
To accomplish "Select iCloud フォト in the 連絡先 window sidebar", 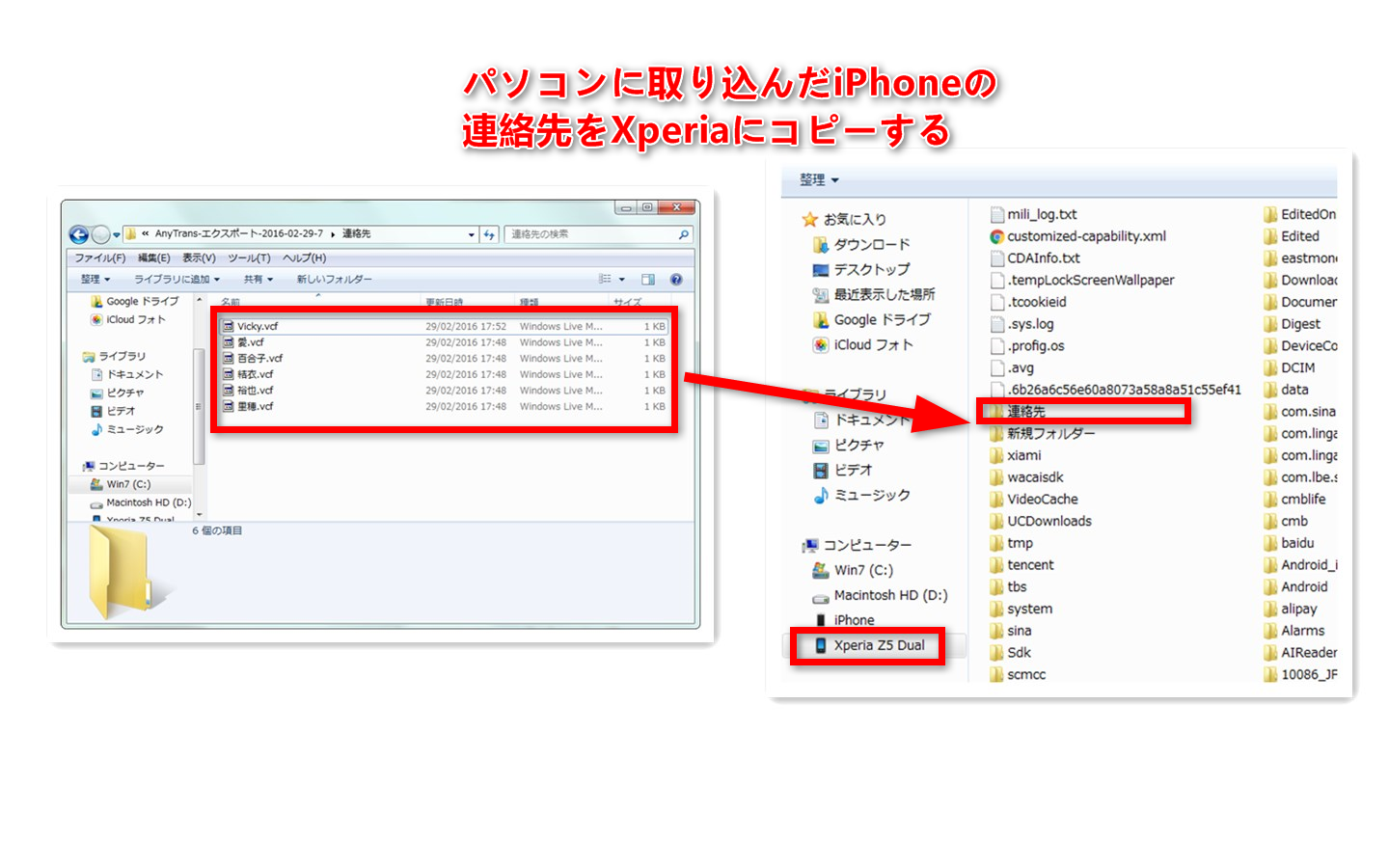I will (128, 320).
